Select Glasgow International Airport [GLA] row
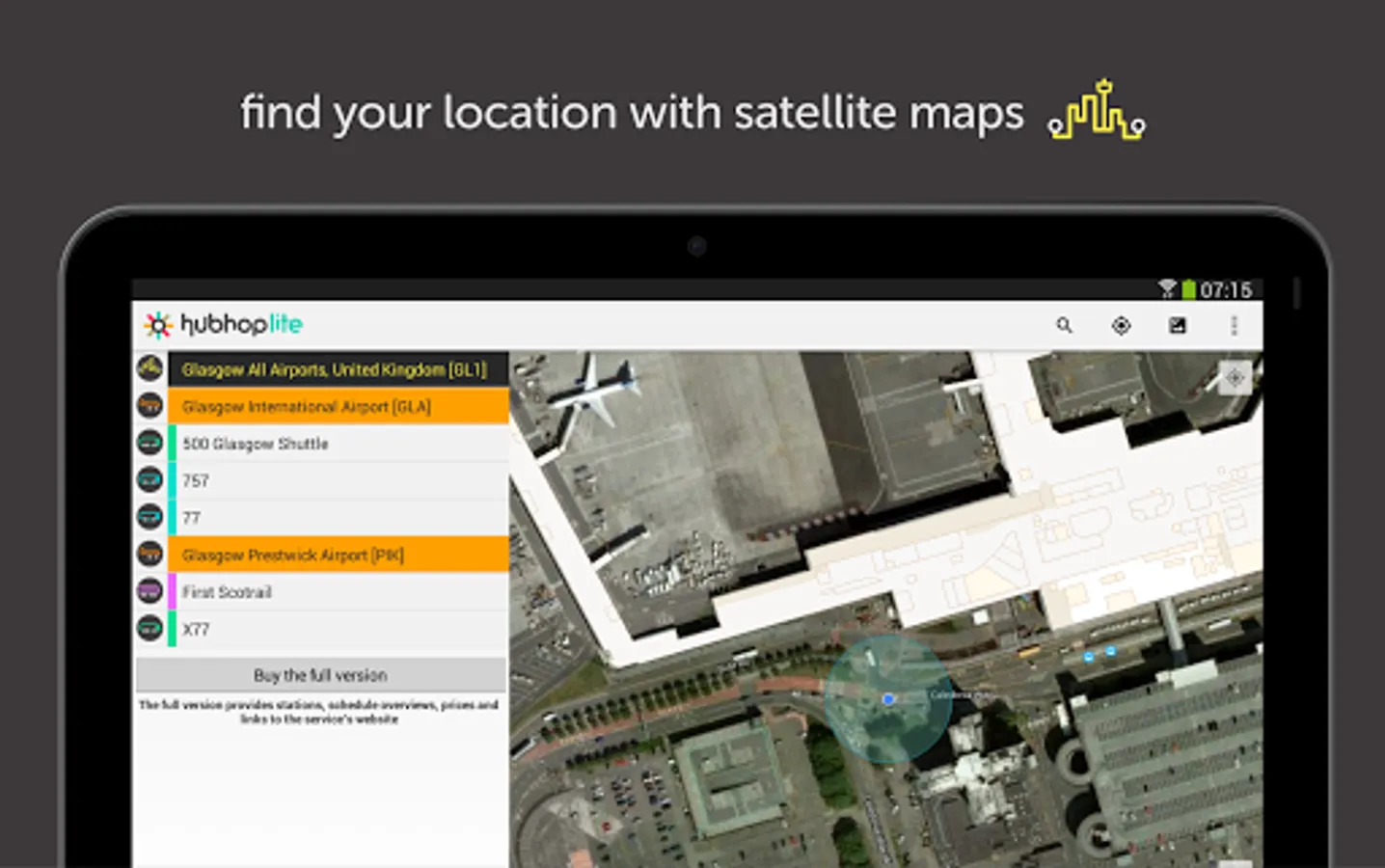The image size is (1385, 868). tap(339, 407)
